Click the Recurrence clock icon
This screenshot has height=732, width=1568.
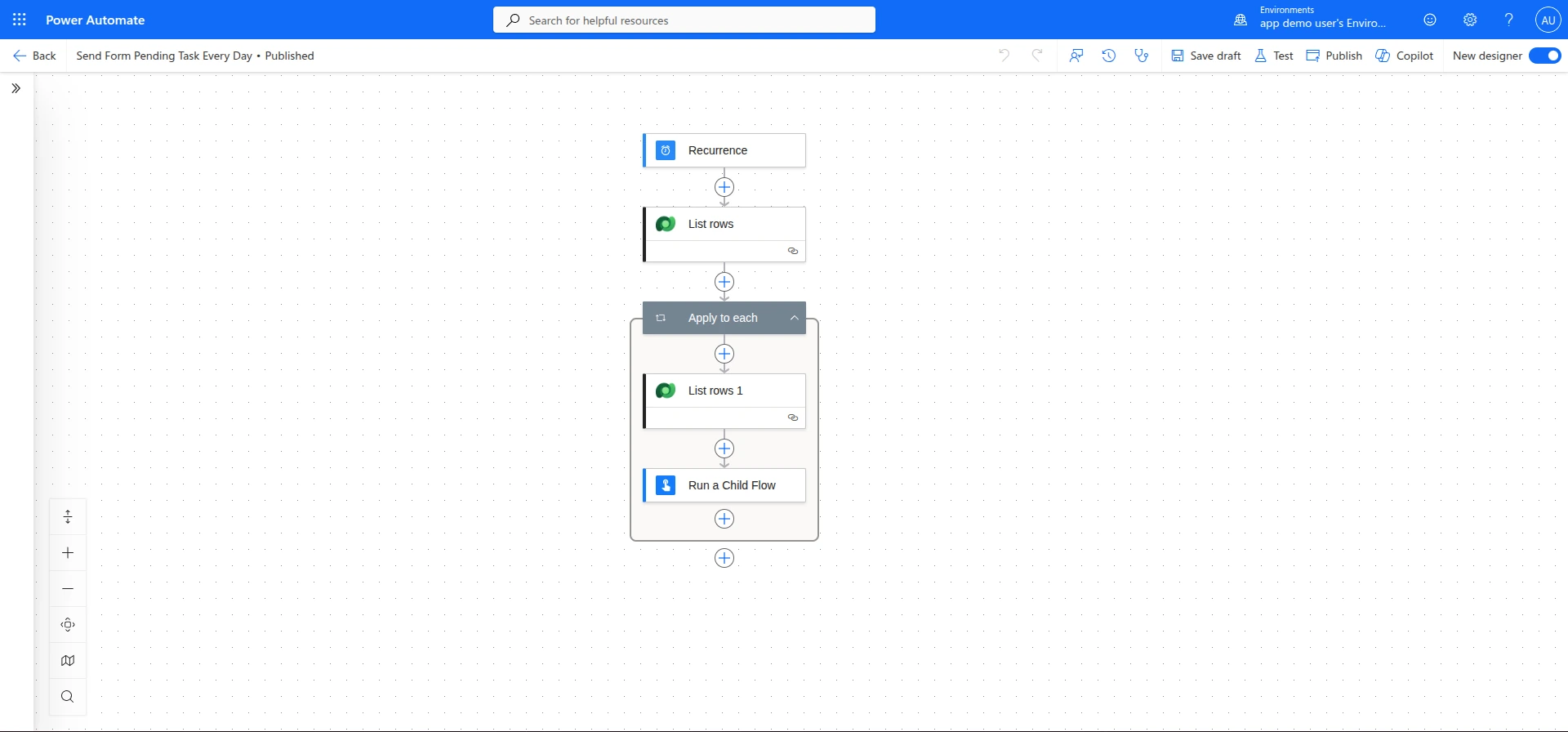tap(666, 150)
